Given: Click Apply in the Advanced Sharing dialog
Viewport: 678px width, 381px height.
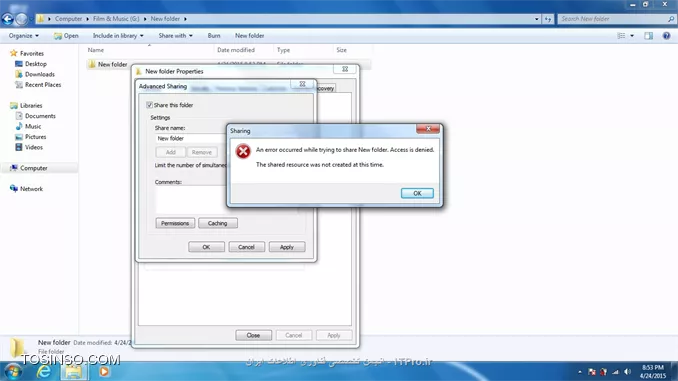Looking at the screenshot, I should click(x=287, y=247).
